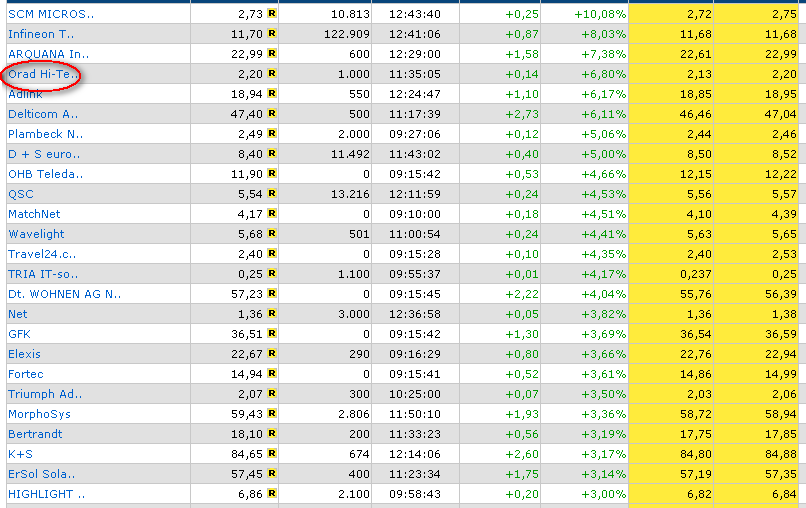
Task: Open the Plambeck N.. stock link
Action: (45, 134)
